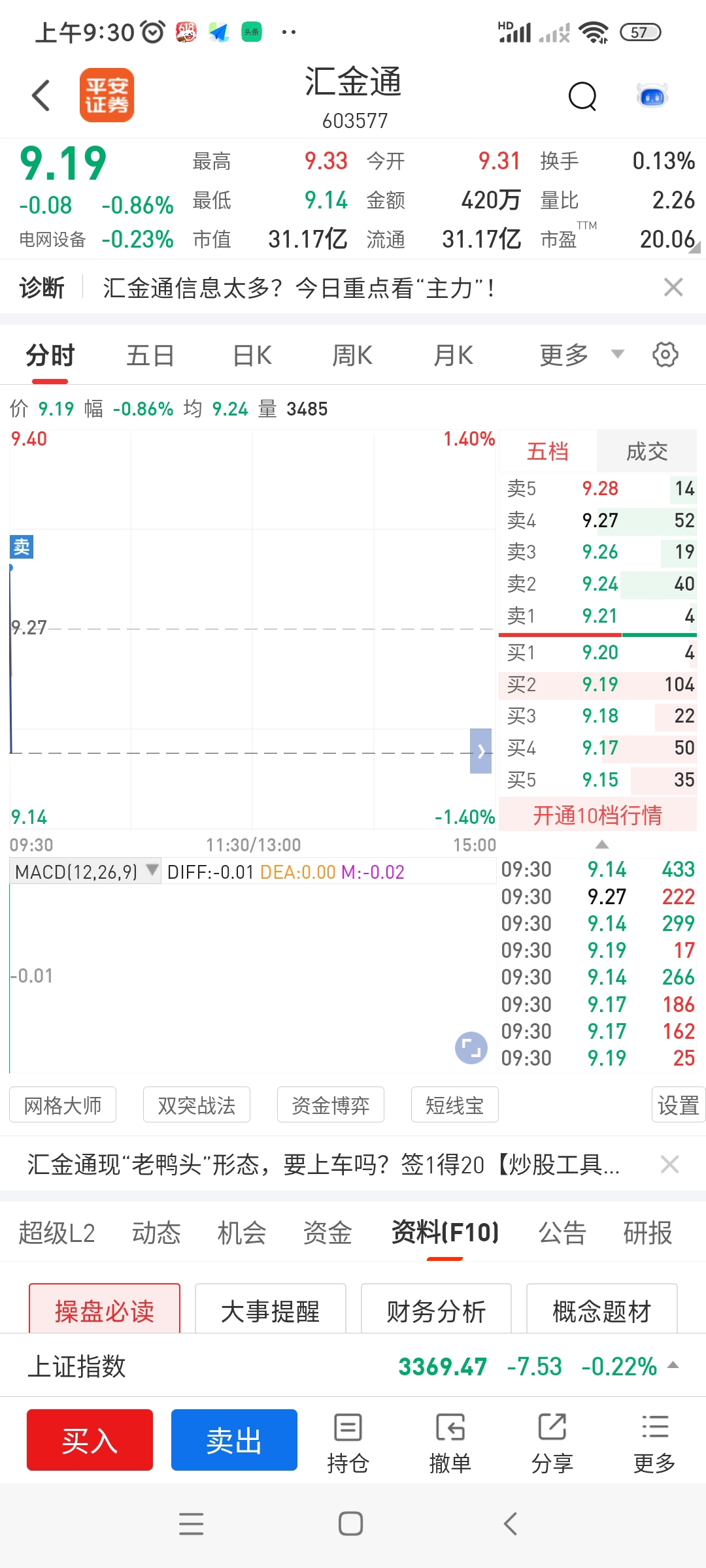706x1568 pixels.
Task: Open chart settings gear icon
Action: pos(665,355)
